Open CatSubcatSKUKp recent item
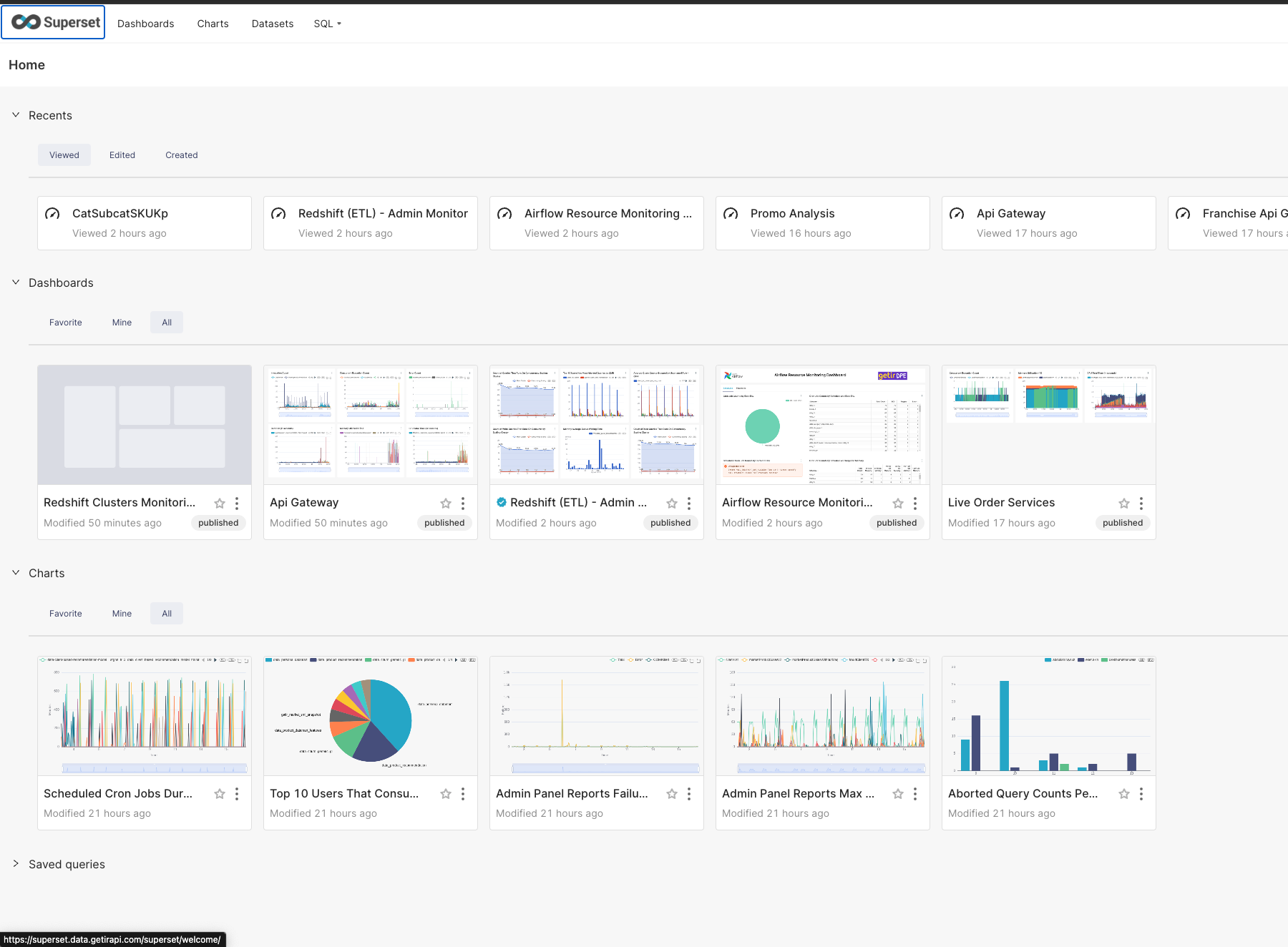Viewport: 1288px width, 947px height. (x=145, y=223)
